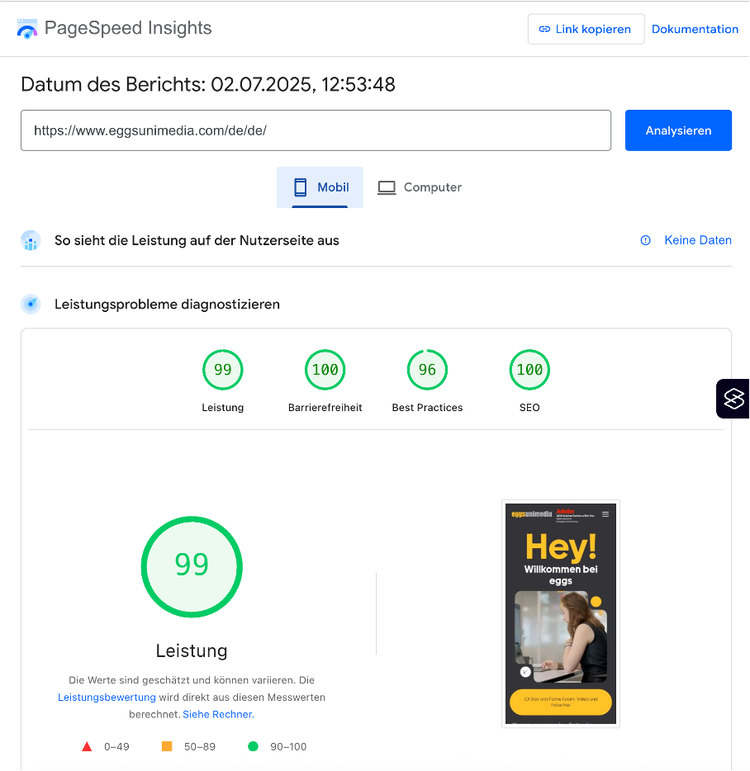
Task: Open the Leistungsbewertung link
Action: pyautogui.click(x=106, y=697)
